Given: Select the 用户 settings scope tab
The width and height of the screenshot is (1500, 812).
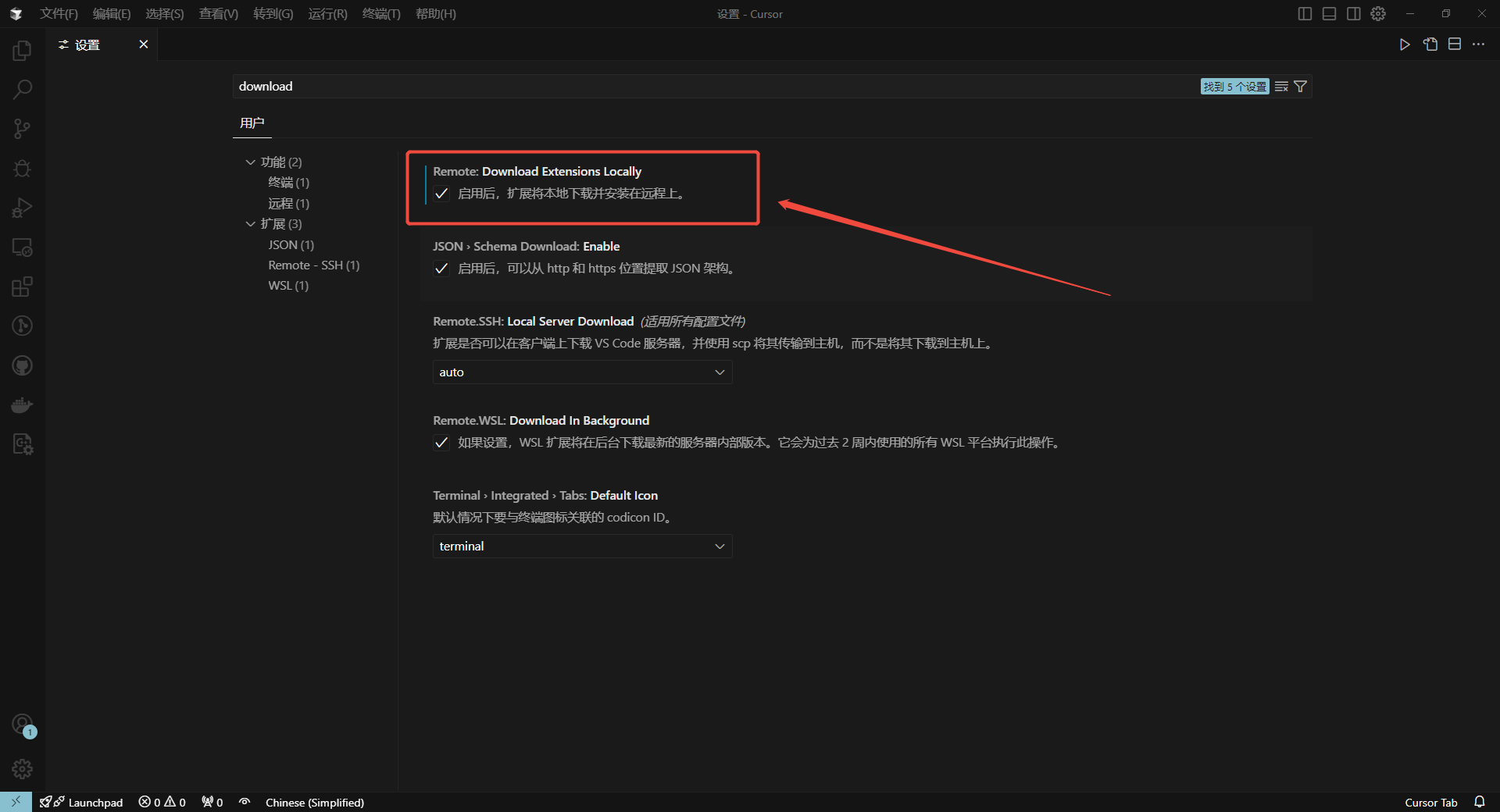Looking at the screenshot, I should (252, 123).
